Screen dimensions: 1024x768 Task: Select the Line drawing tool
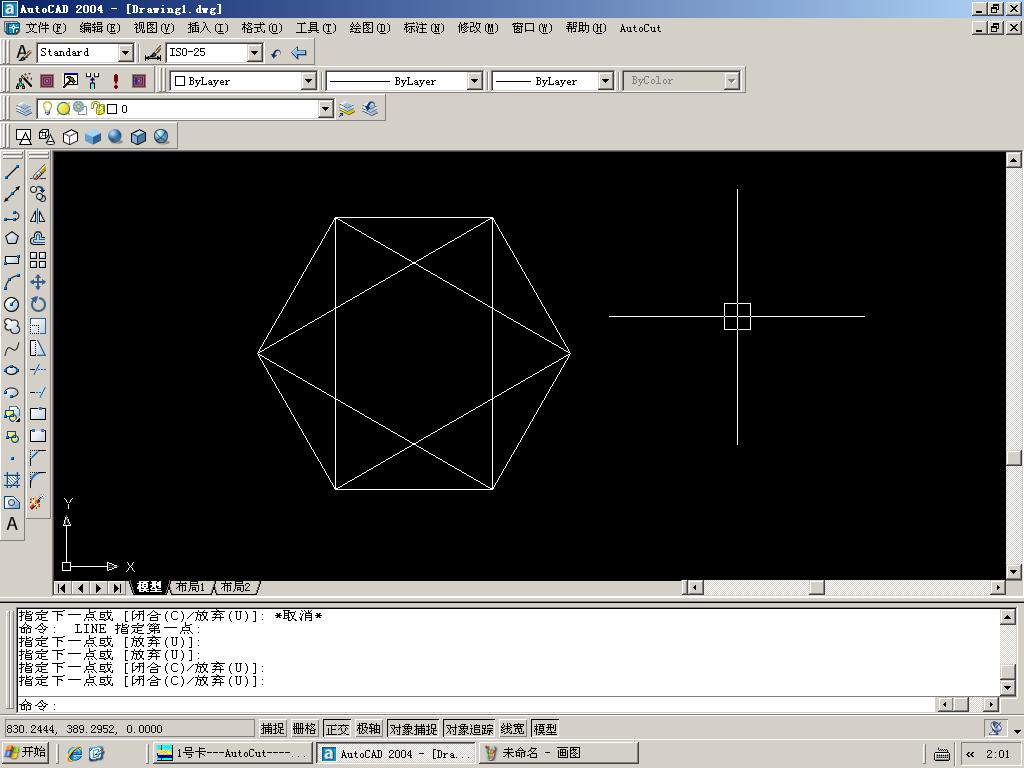point(12,172)
